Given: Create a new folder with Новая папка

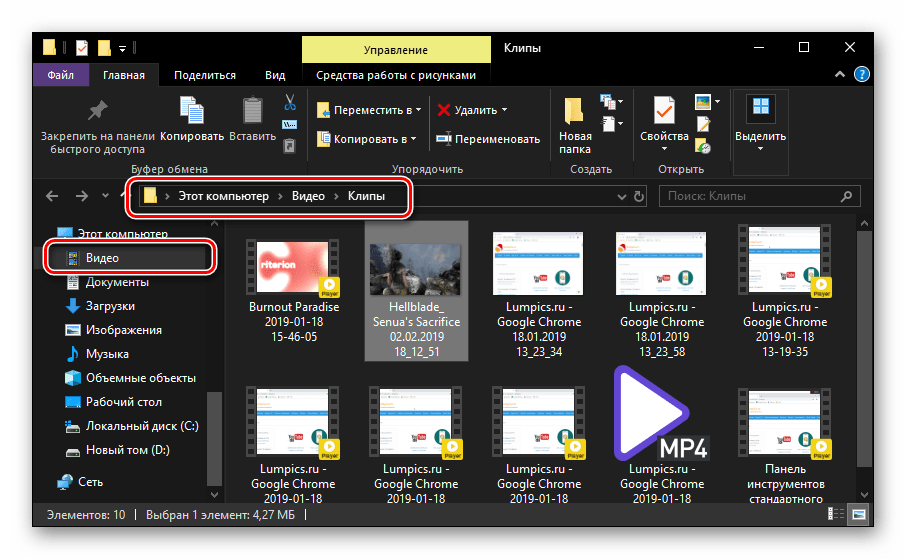Looking at the screenshot, I should point(574,123).
